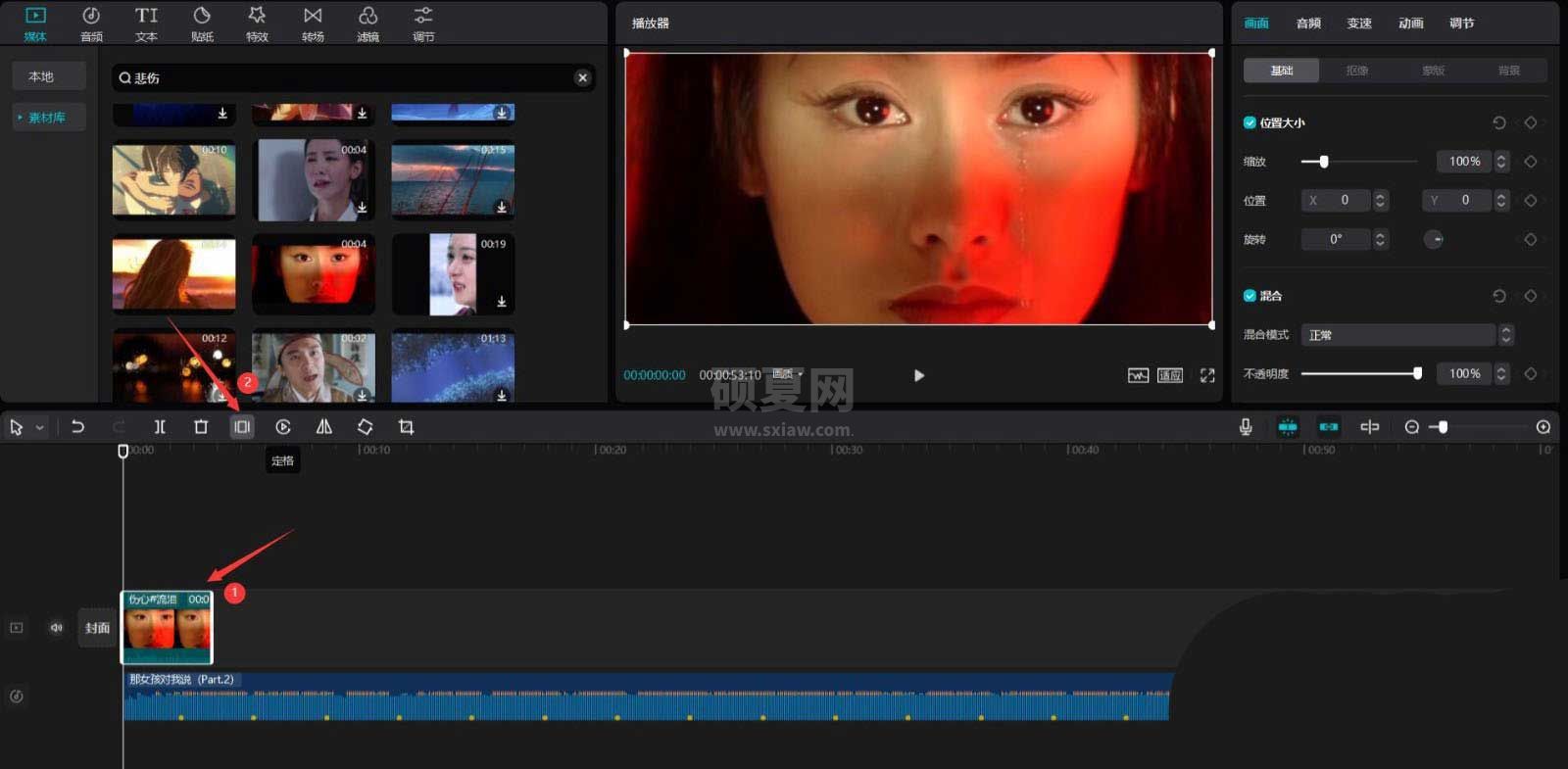Select the red-lit face clip thumbnail 00:04

point(314,274)
